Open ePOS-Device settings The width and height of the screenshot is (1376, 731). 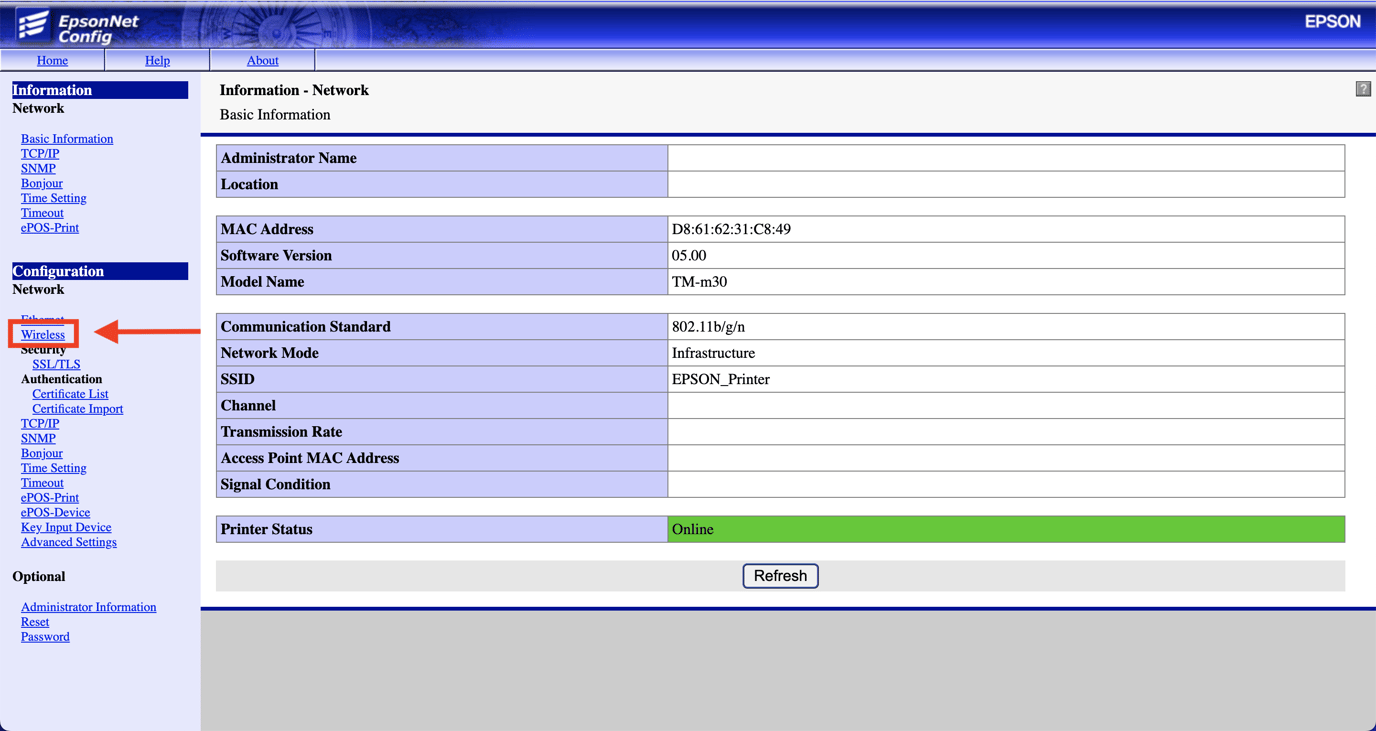55,512
